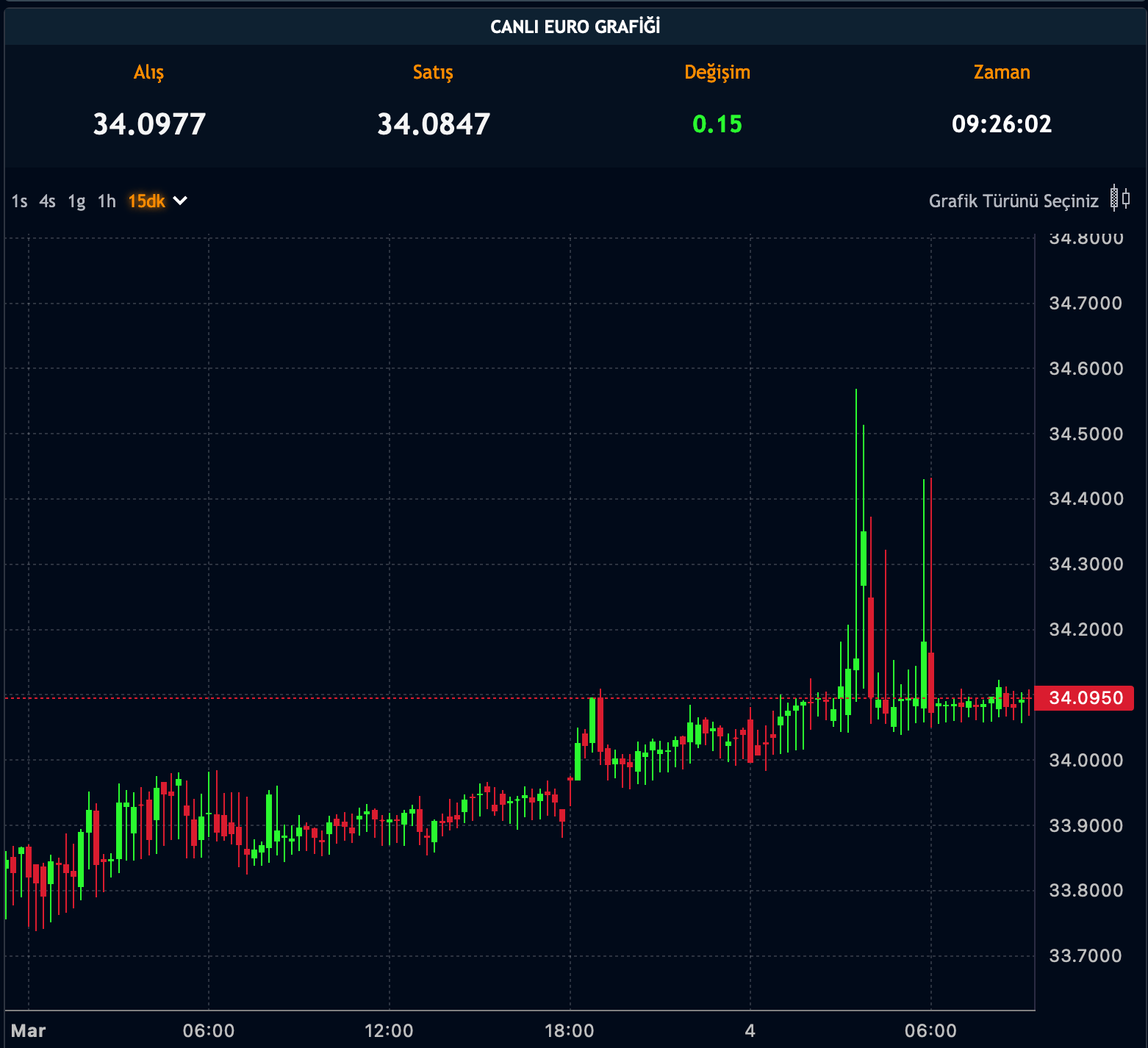Click the 4 date axis label
The image size is (1148, 1048).
click(x=750, y=1030)
